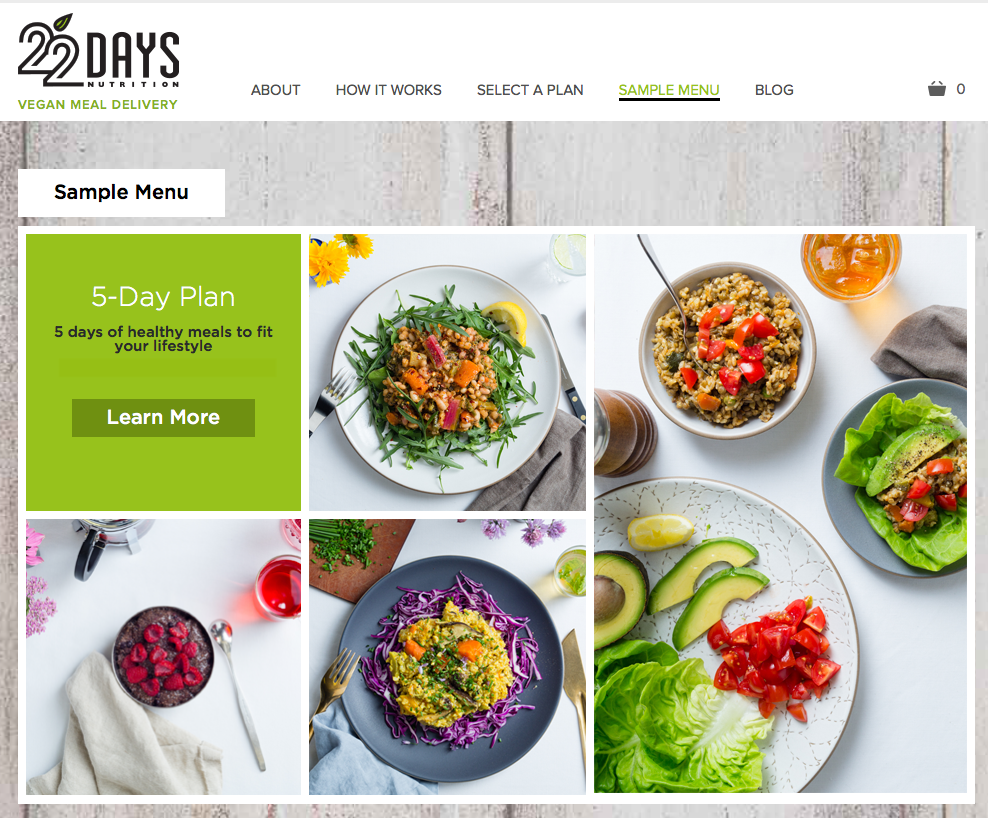
Task: Open the rice bowl with tomatoes photo
Action: point(727,350)
